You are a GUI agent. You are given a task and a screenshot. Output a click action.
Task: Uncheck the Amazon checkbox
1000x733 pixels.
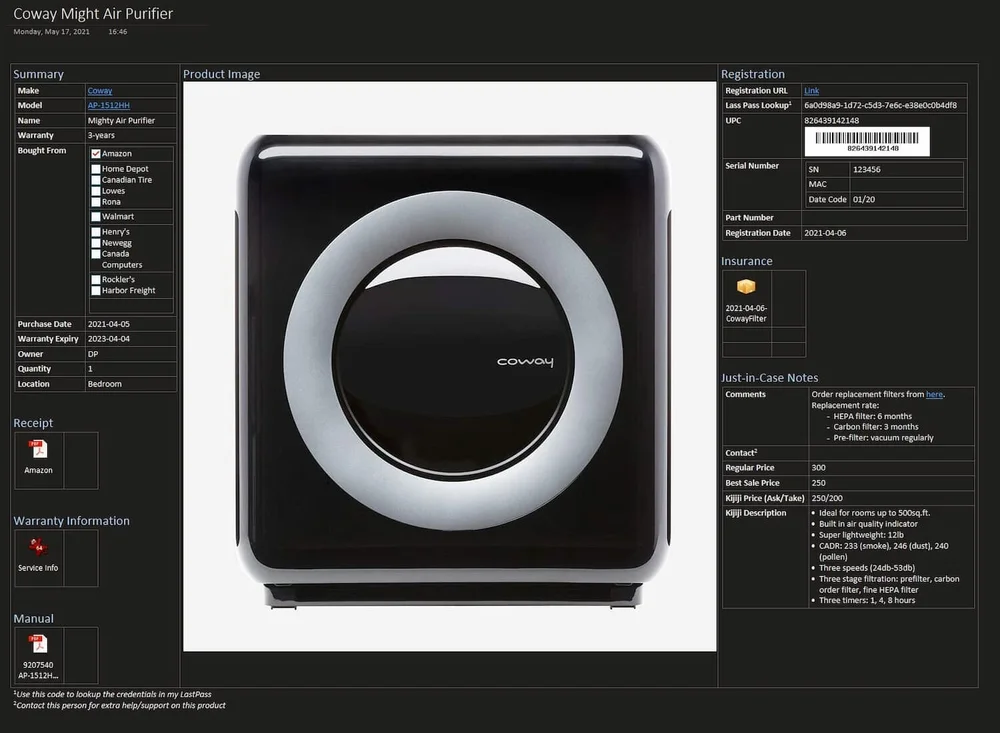pos(96,154)
